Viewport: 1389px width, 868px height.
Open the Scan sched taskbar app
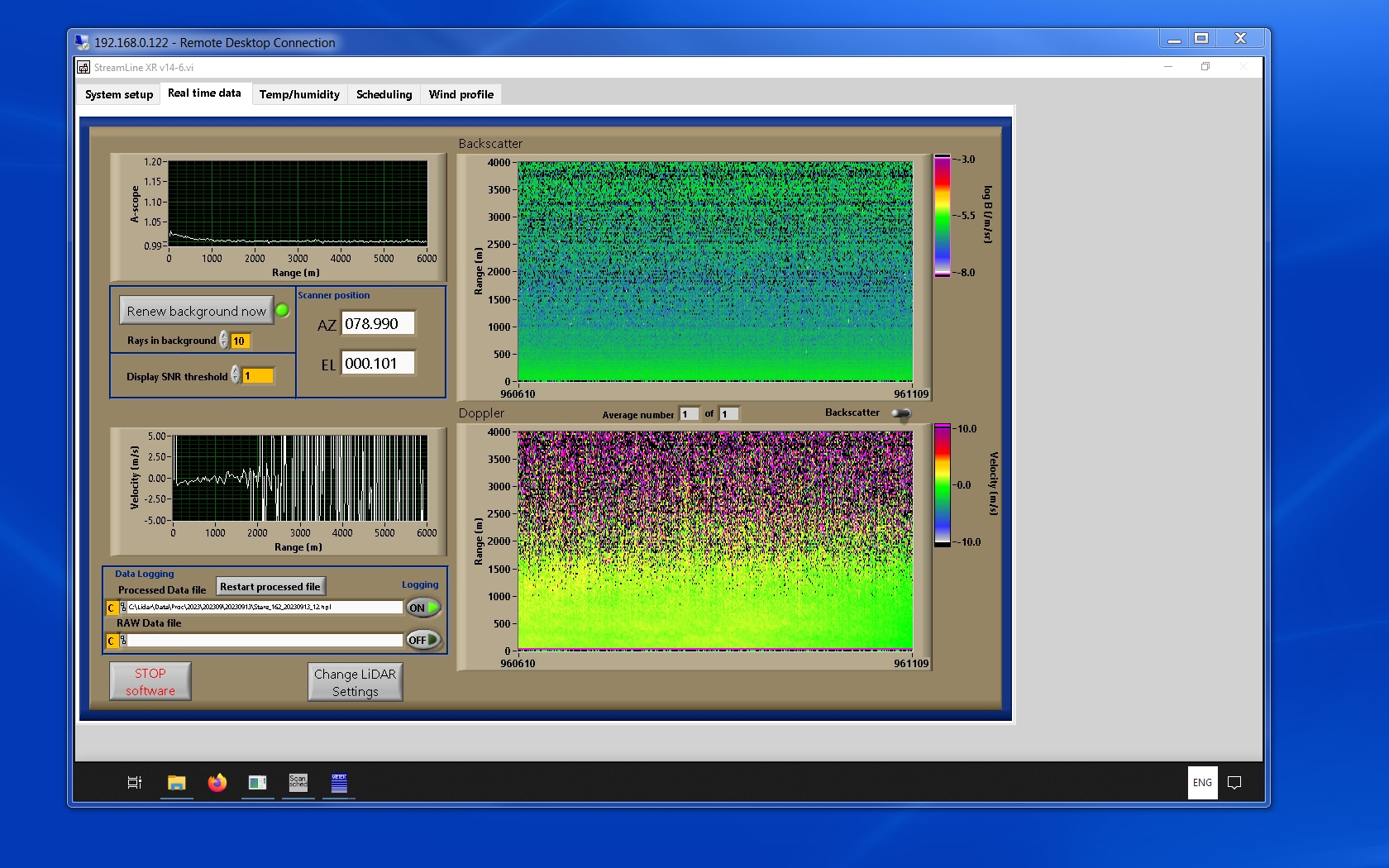[x=298, y=782]
